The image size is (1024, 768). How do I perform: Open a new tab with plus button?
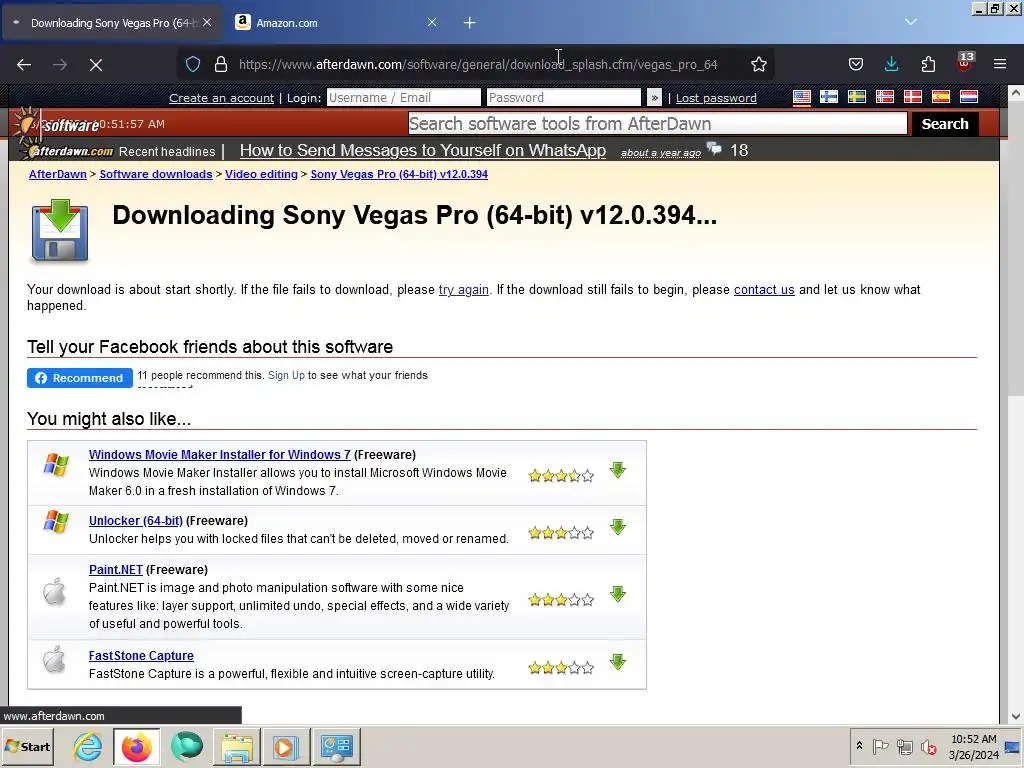point(470,22)
